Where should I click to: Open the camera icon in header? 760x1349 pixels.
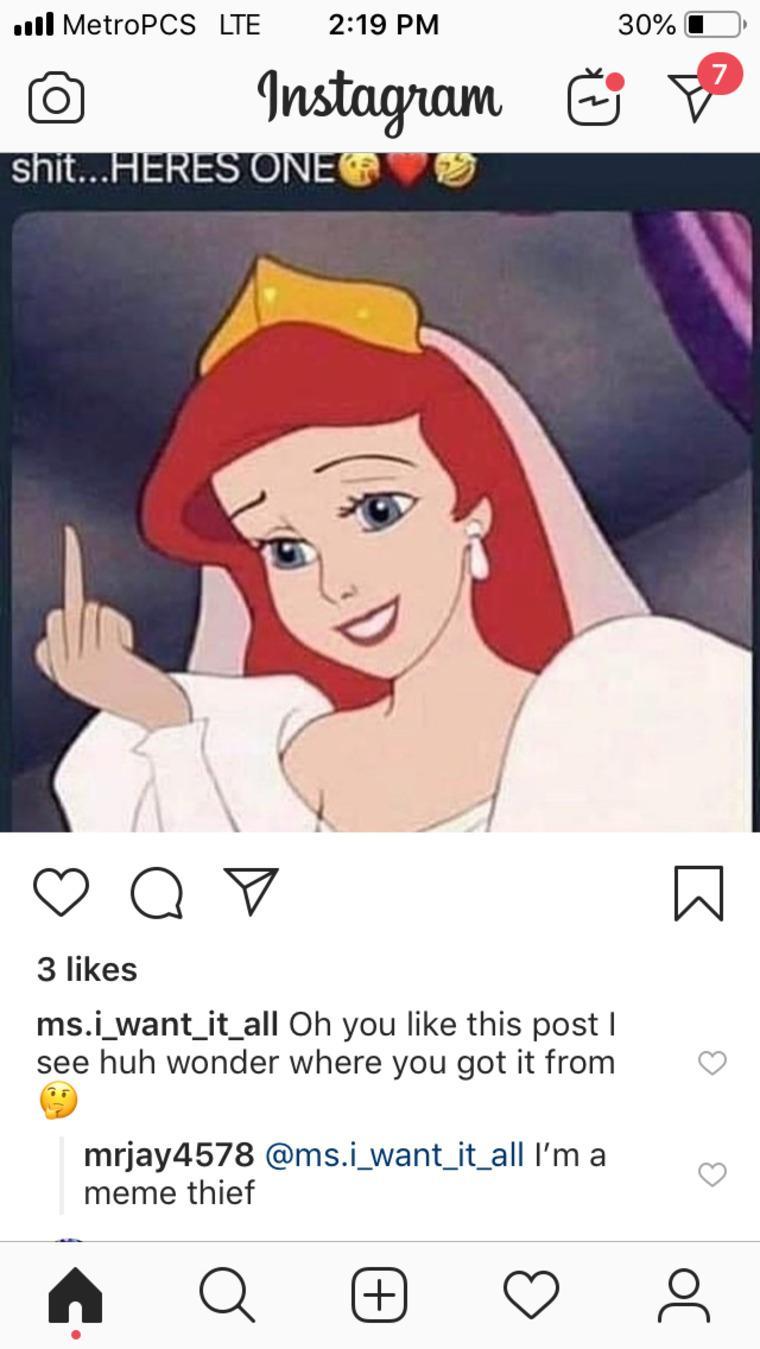point(56,98)
